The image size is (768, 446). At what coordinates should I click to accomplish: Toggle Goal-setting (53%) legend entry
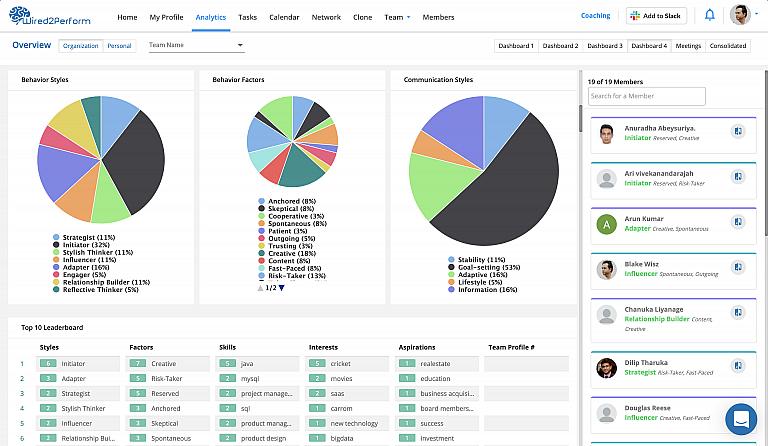484,267
